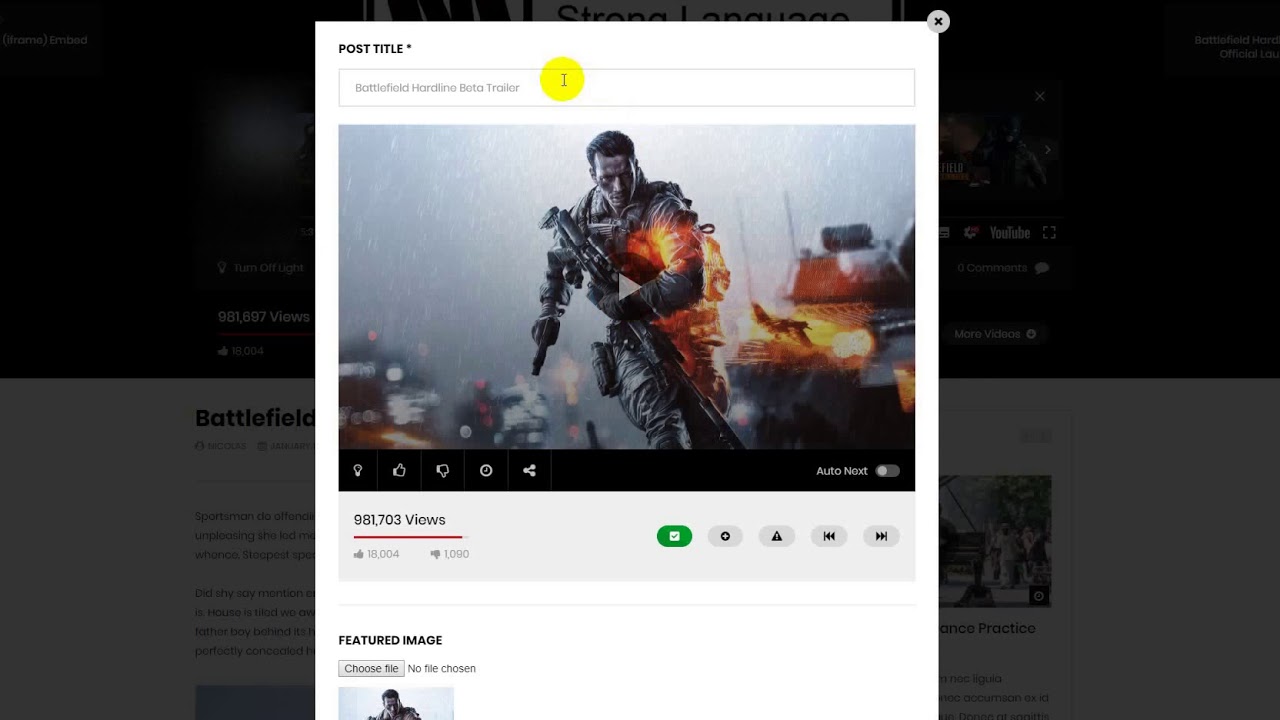Image resolution: width=1280 pixels, height=720 pixels.
Task: Open the share icon under the video
Action: 529,470
